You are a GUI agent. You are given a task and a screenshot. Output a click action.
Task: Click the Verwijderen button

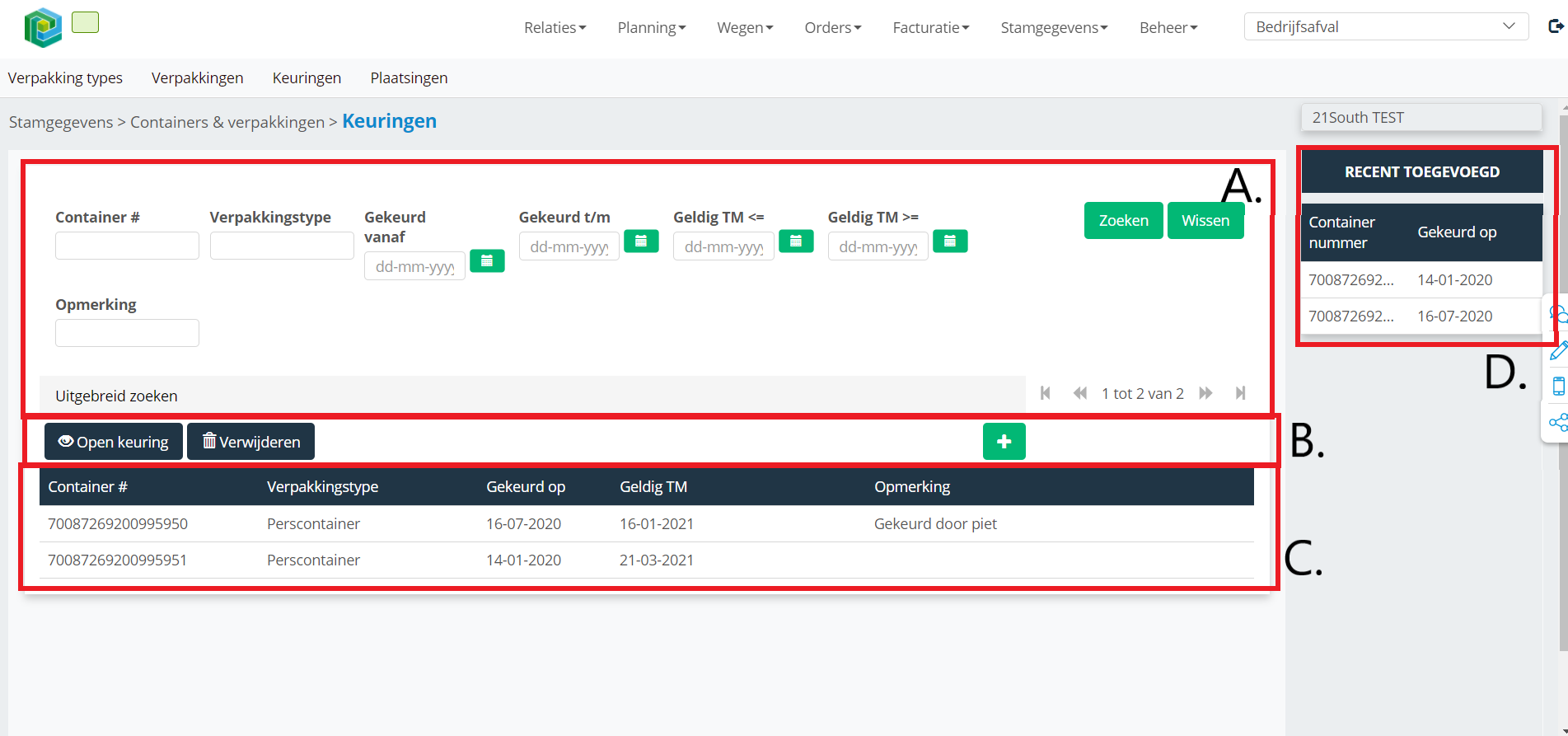pyautogui.click(x=250, y=442)
